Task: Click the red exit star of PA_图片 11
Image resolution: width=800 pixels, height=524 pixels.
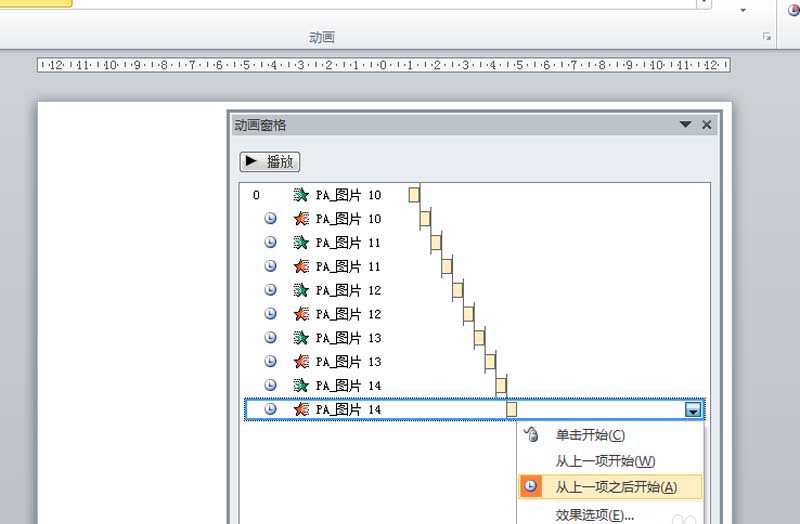Action: [x=301, y=266]
